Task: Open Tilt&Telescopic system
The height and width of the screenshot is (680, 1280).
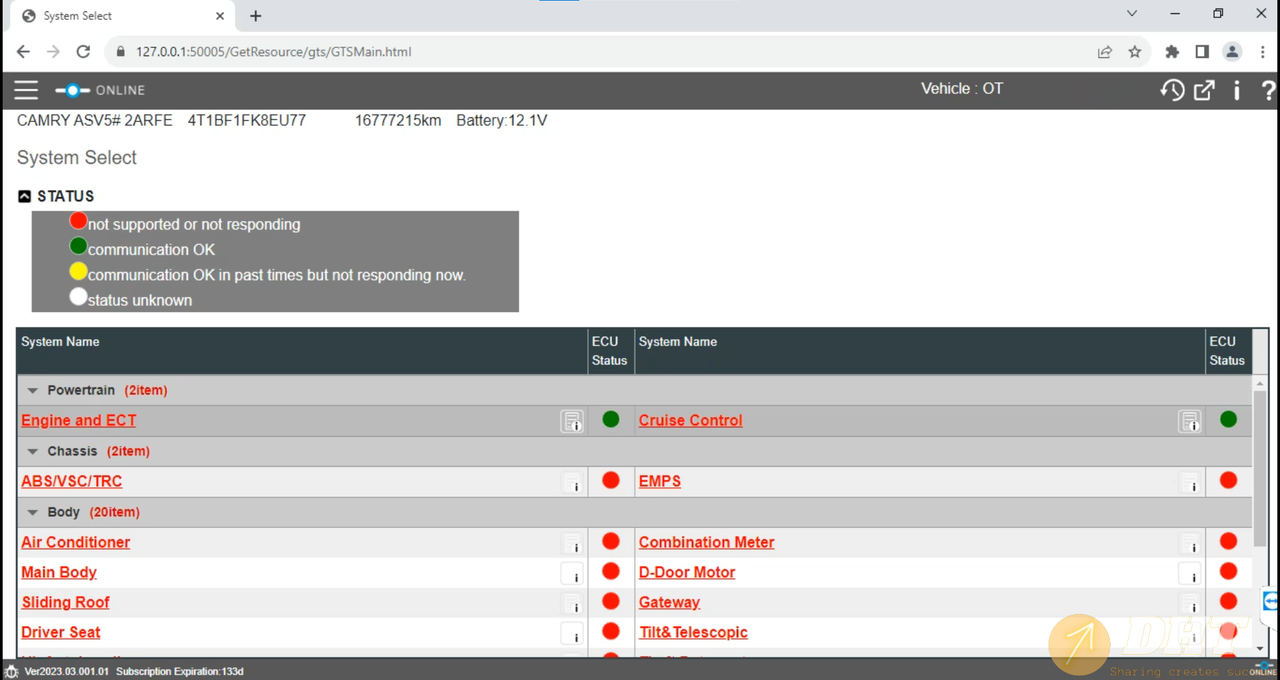Action: click(x=694, y=633)
